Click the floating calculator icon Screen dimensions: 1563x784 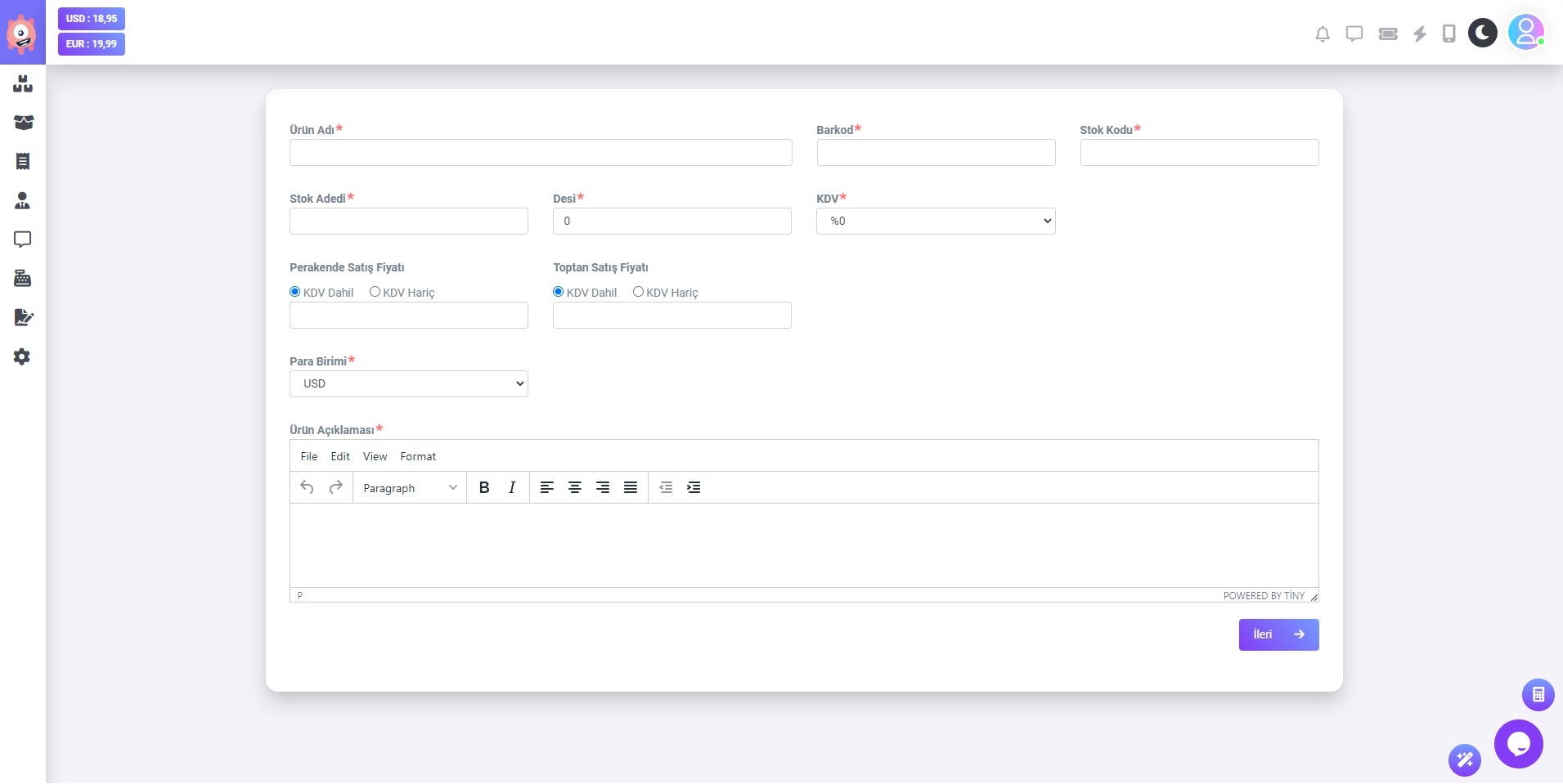pyautogui.click(x=1538, y=695)
